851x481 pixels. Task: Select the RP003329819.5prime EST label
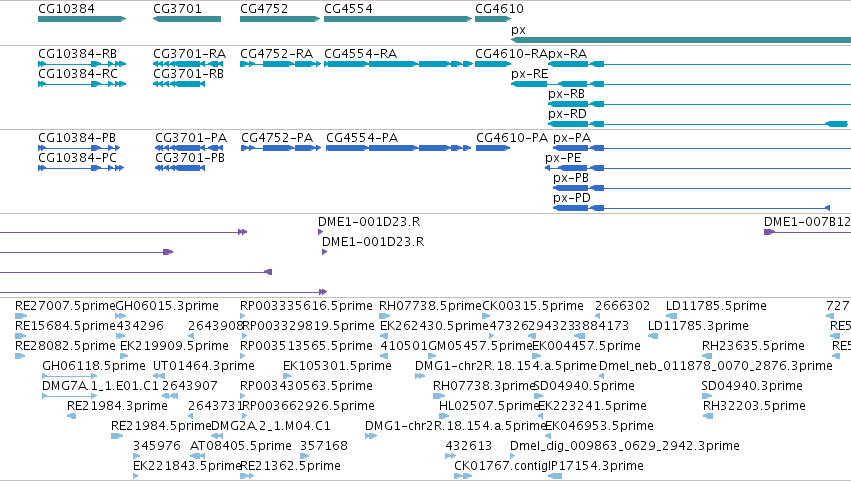coord(308,326)
